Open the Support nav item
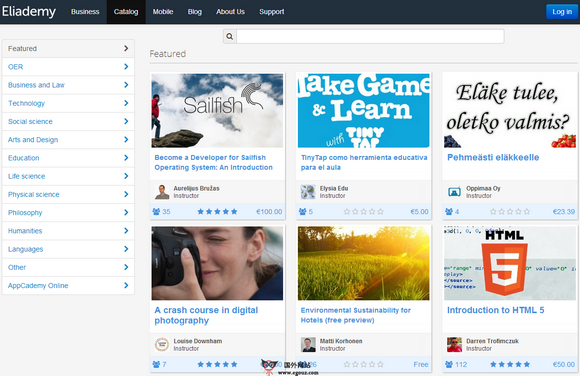 [x=272, y=12]
